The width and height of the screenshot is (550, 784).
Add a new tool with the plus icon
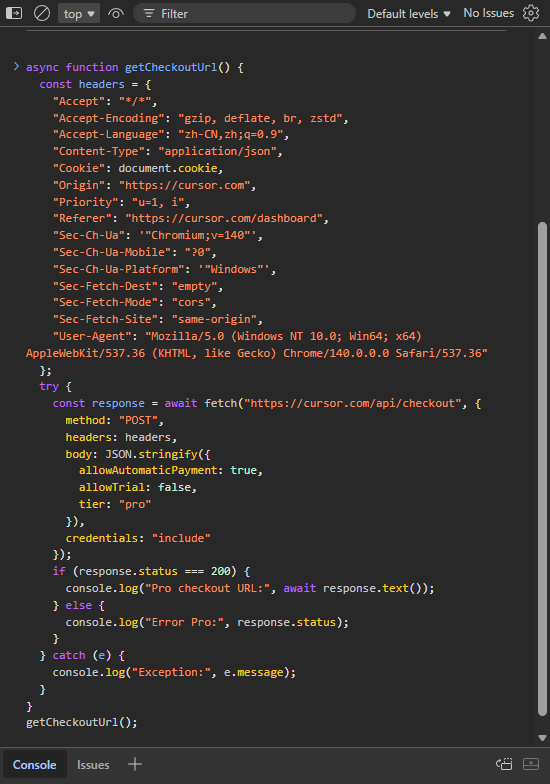pos(134,764)
